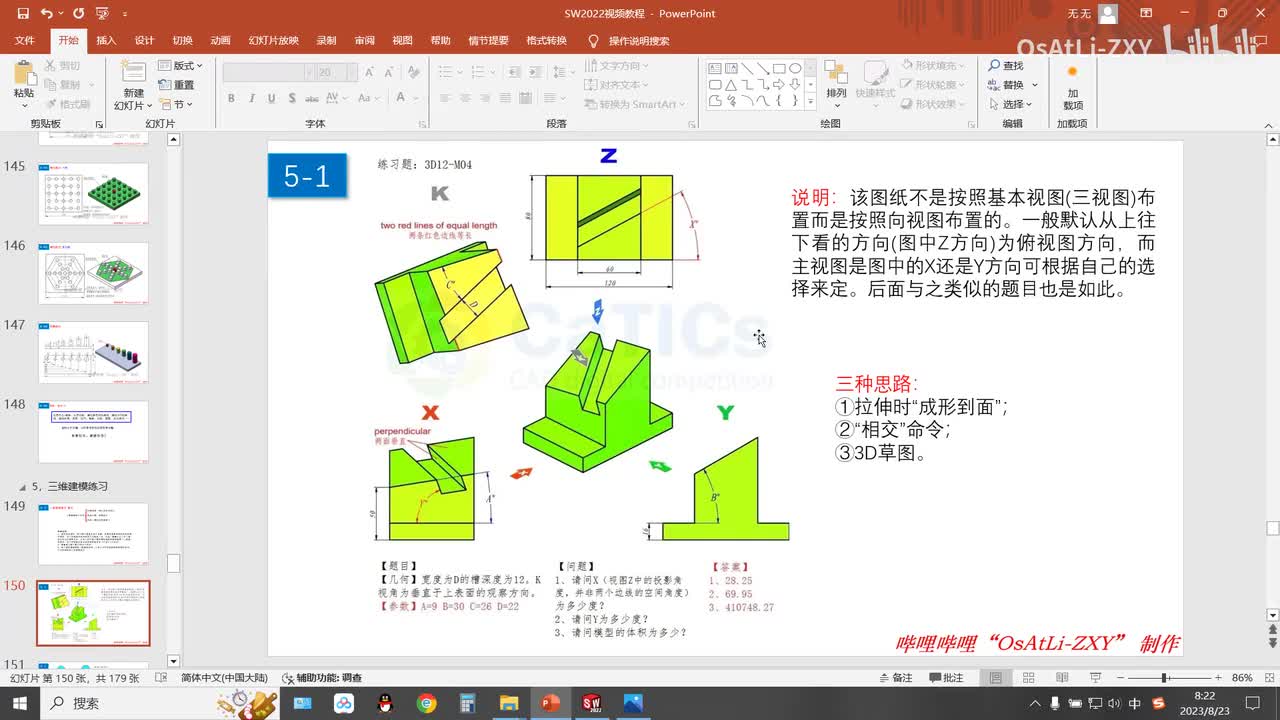The height and width of the screenshot is (720, 1280).
Task: Click the fit slide to window icon
Action: (1269, 677)
